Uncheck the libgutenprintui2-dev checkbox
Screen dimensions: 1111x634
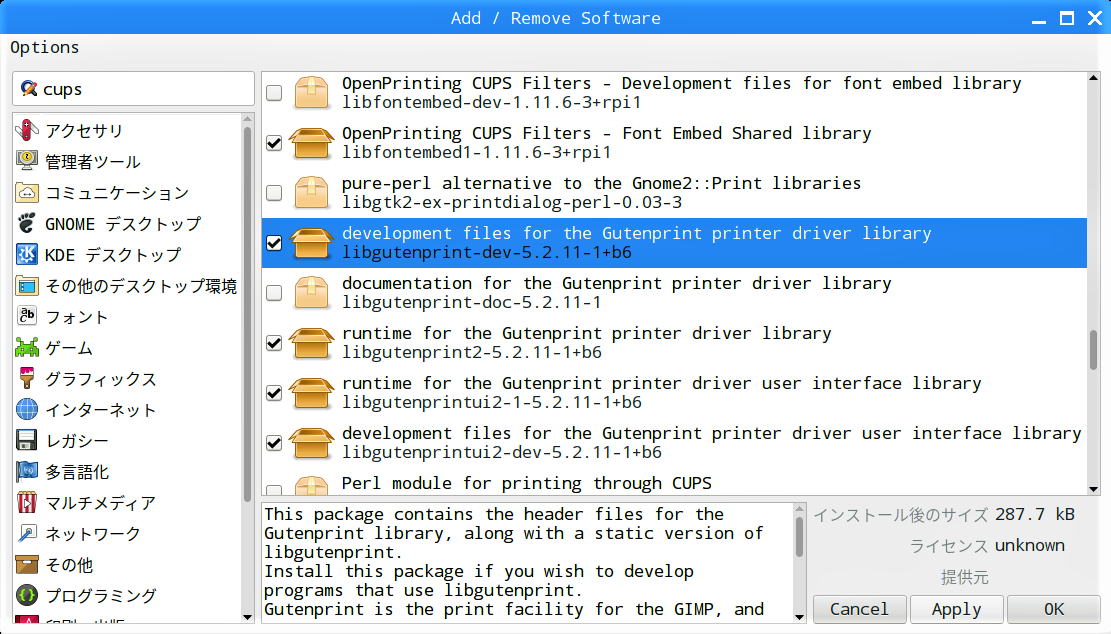[x=274, y=443]
